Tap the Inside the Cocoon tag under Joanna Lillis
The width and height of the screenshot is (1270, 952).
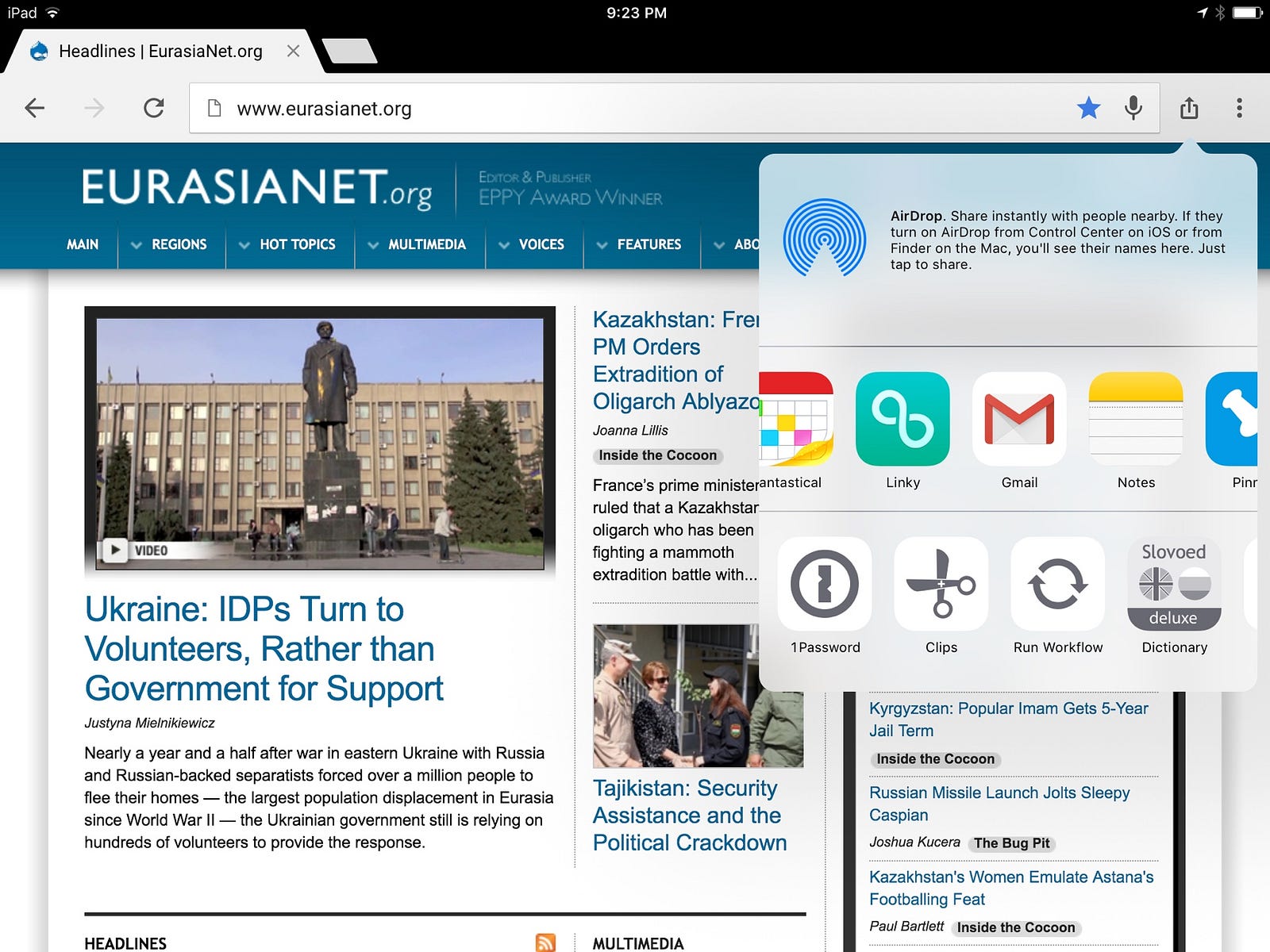coord(658,455)
